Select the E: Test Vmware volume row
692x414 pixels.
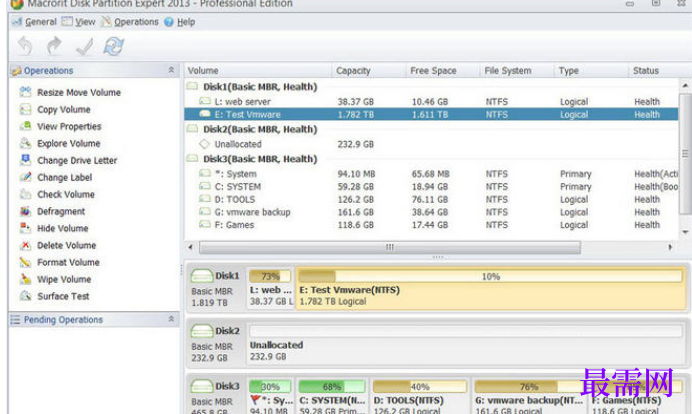pyautogui.click(x=431, y=114)
